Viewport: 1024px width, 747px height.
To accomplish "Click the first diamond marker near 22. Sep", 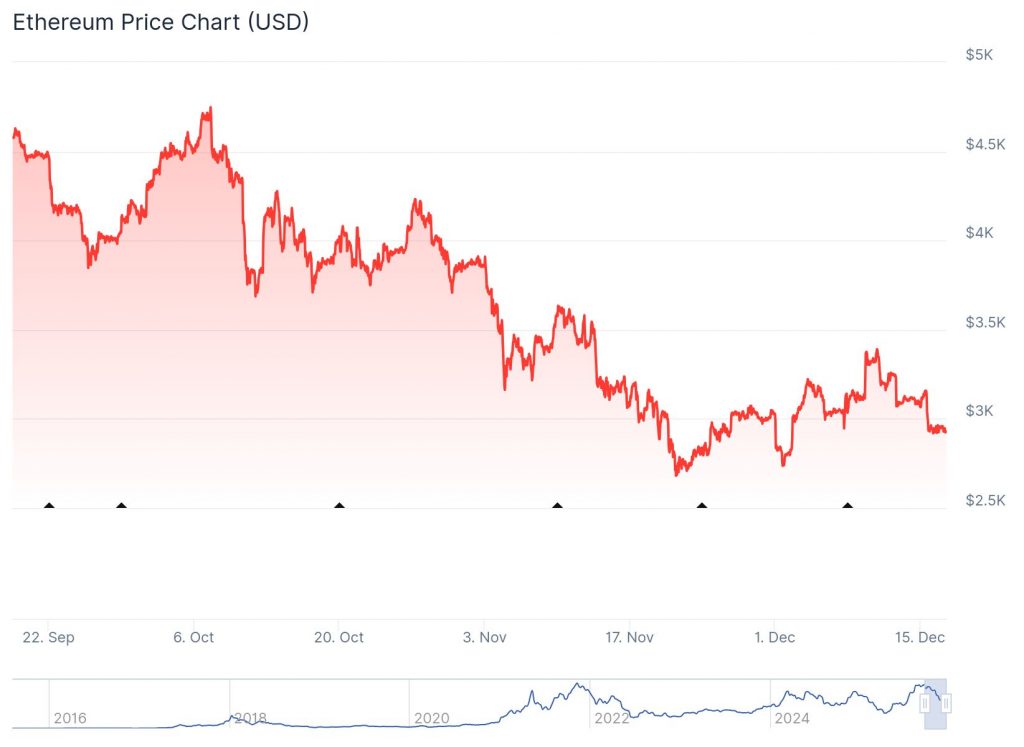I will 49,506.
